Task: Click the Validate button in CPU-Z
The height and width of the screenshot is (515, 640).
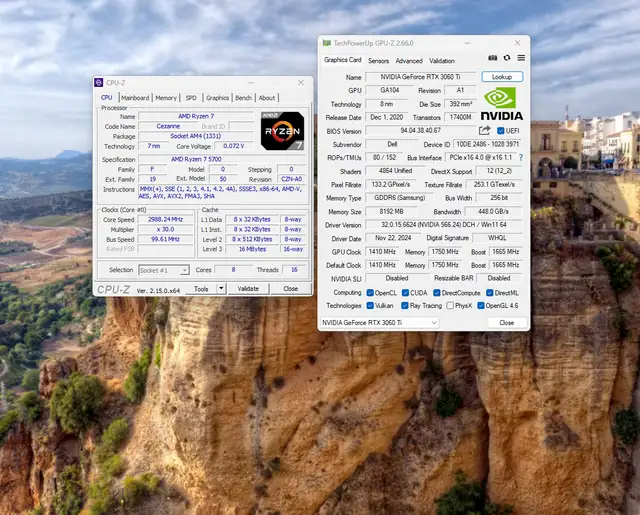Action: coord(248,289)
